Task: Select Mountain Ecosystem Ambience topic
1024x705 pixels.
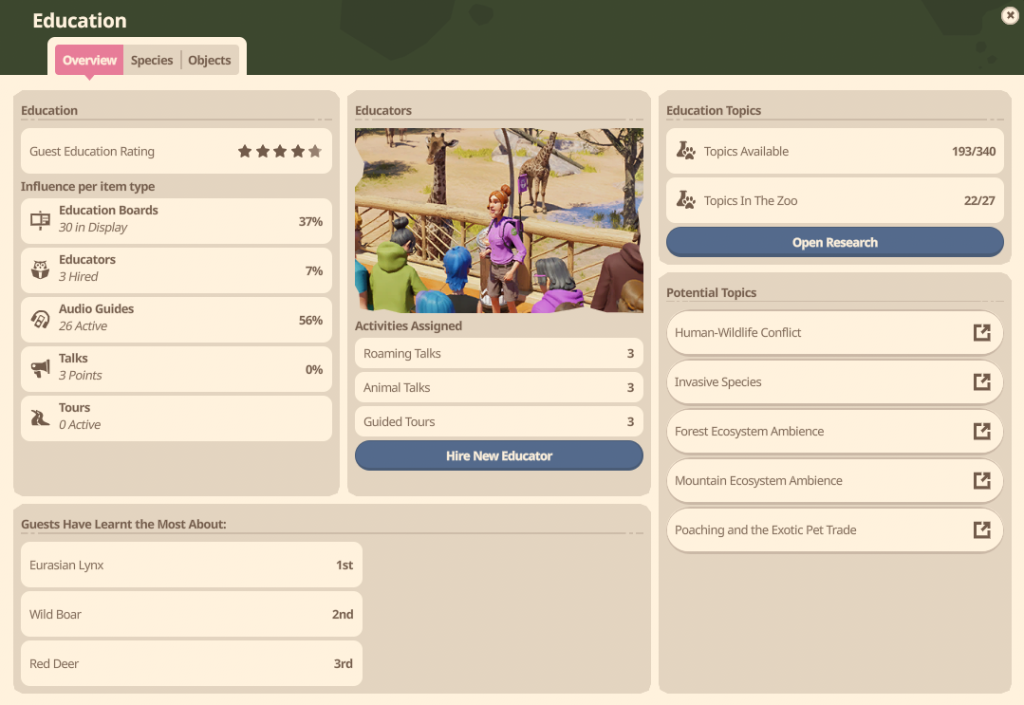Action: pyautogui.click(x=834, y=480)
